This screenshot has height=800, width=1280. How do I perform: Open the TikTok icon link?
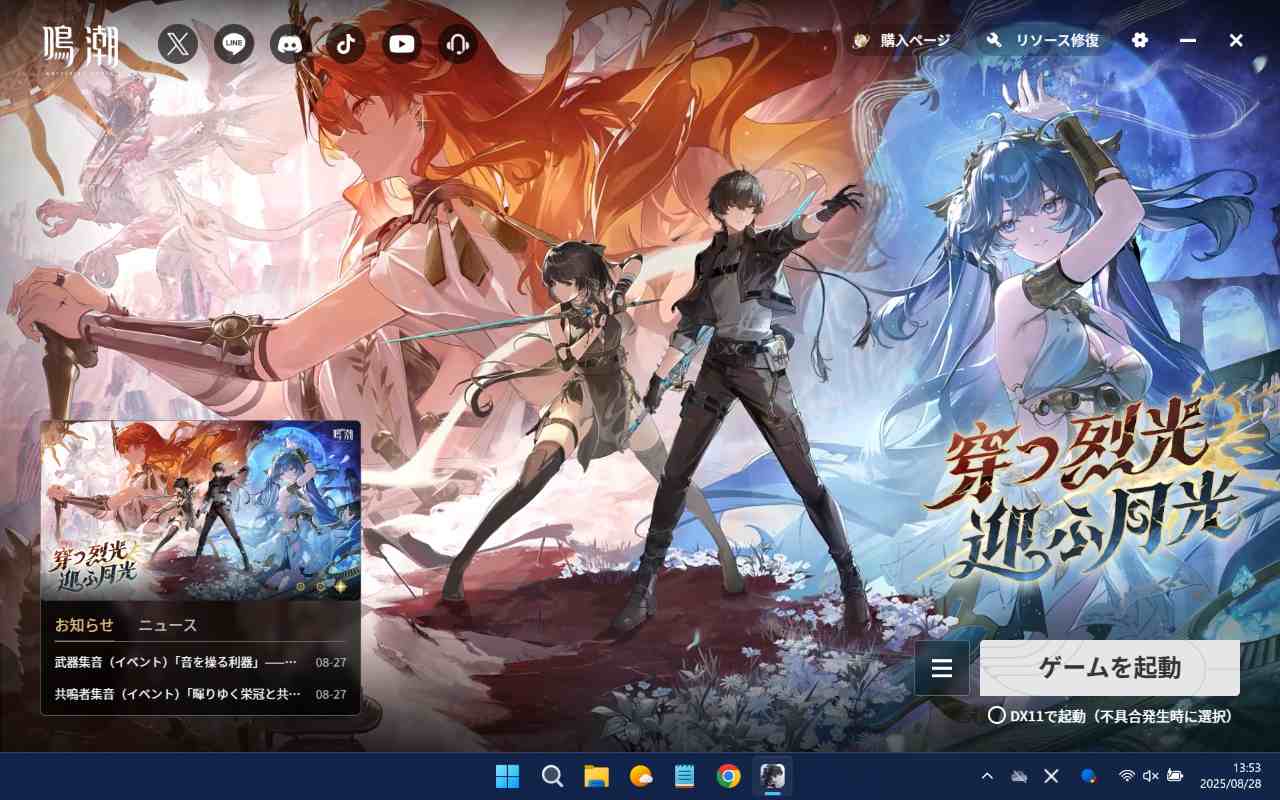click(x=346, y=44)
